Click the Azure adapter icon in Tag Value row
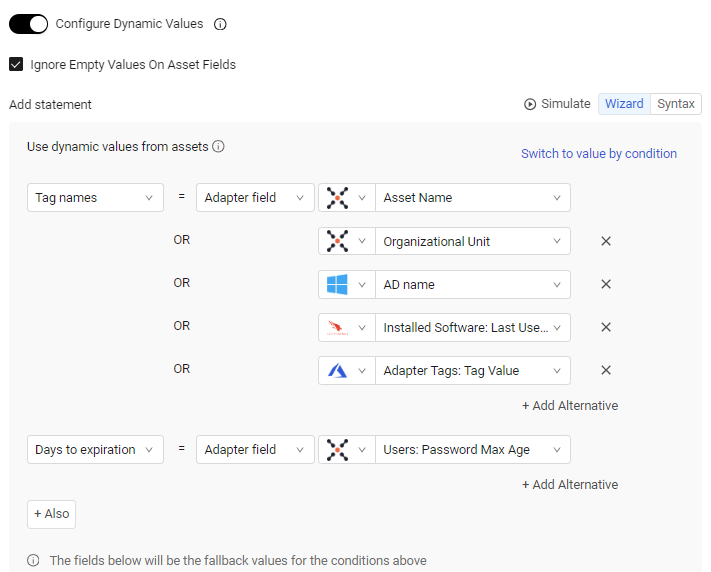 tap(337, 370)
